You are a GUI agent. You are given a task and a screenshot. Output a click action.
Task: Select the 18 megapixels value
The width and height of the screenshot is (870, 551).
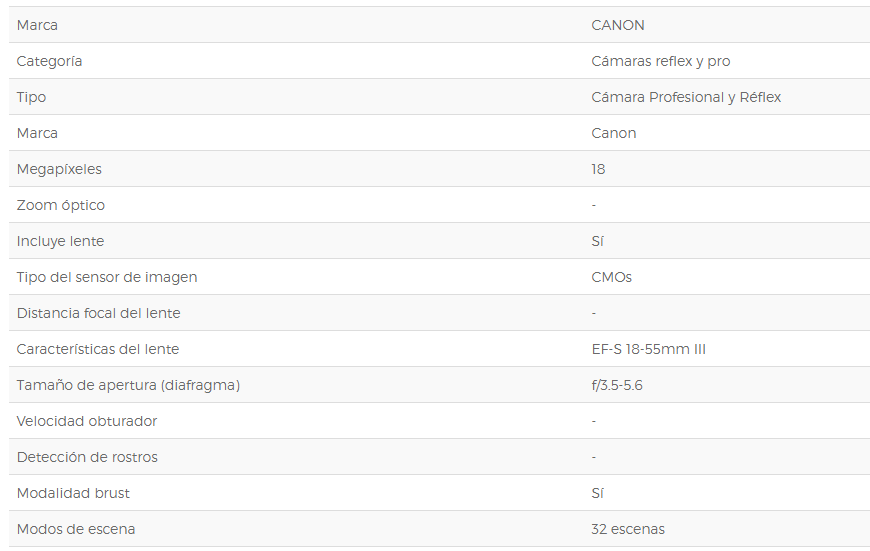598,169
